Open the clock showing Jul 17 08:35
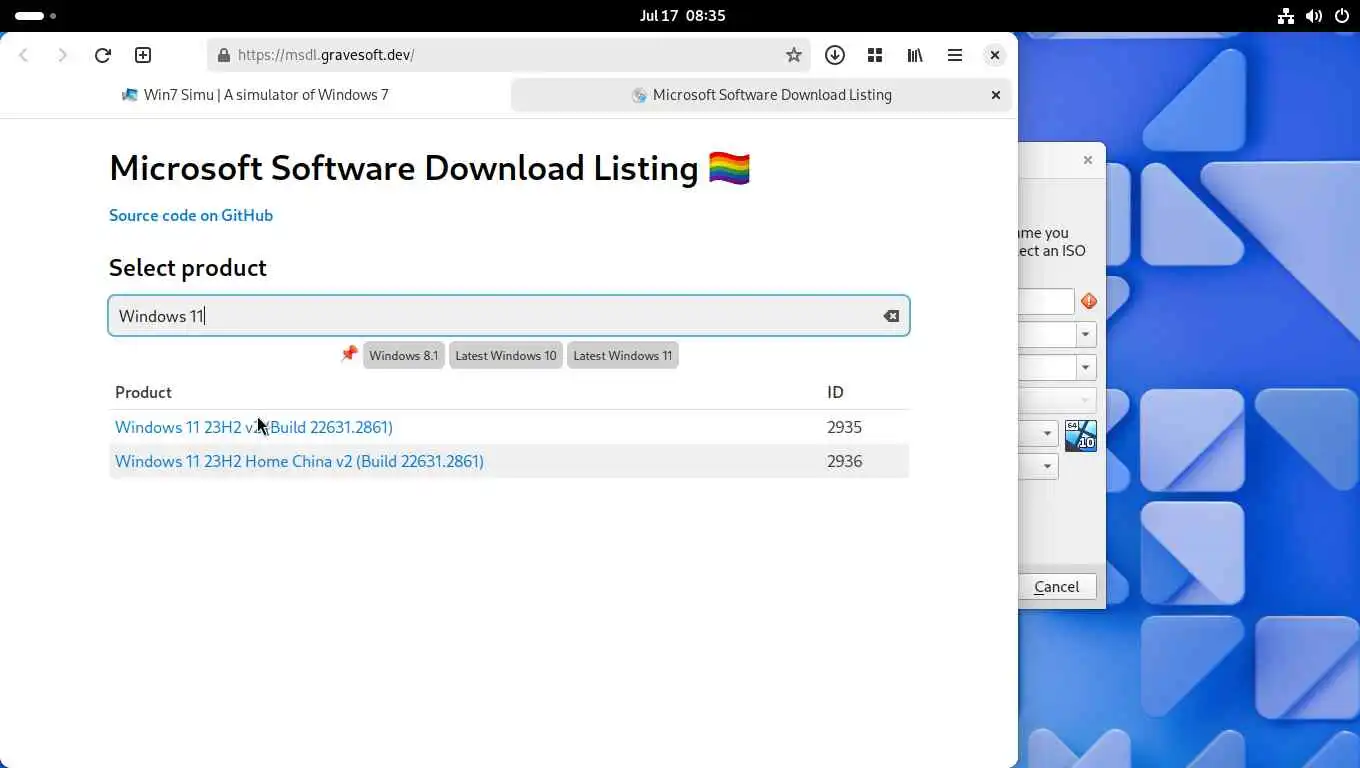This screenshot has width=1360, height=768. click(x=683, y=16)
